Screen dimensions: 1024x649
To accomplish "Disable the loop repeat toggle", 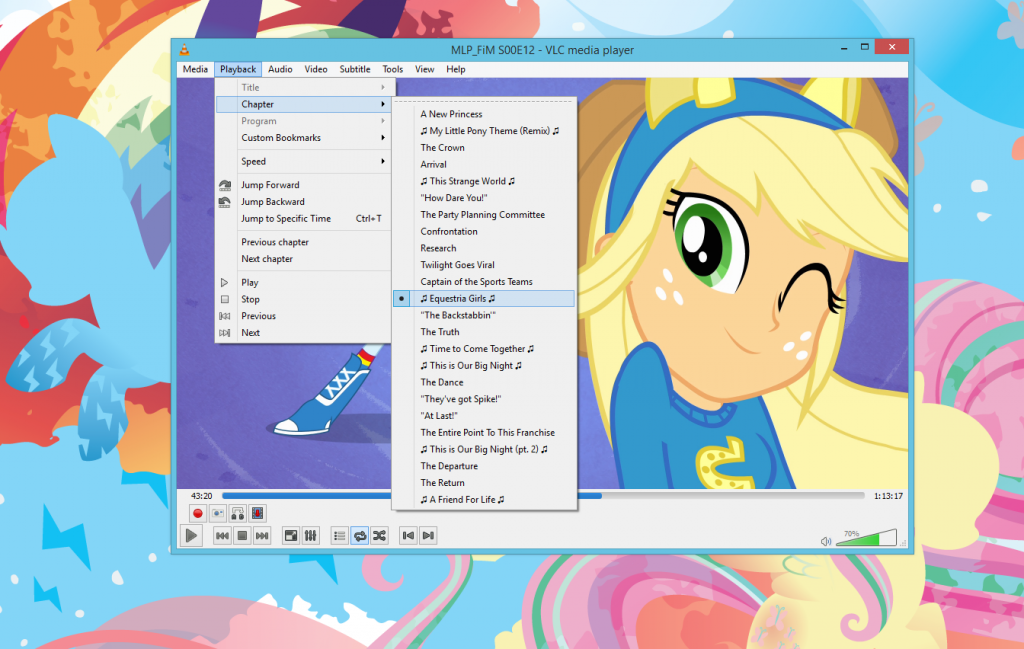I will [x=360, y=536].
